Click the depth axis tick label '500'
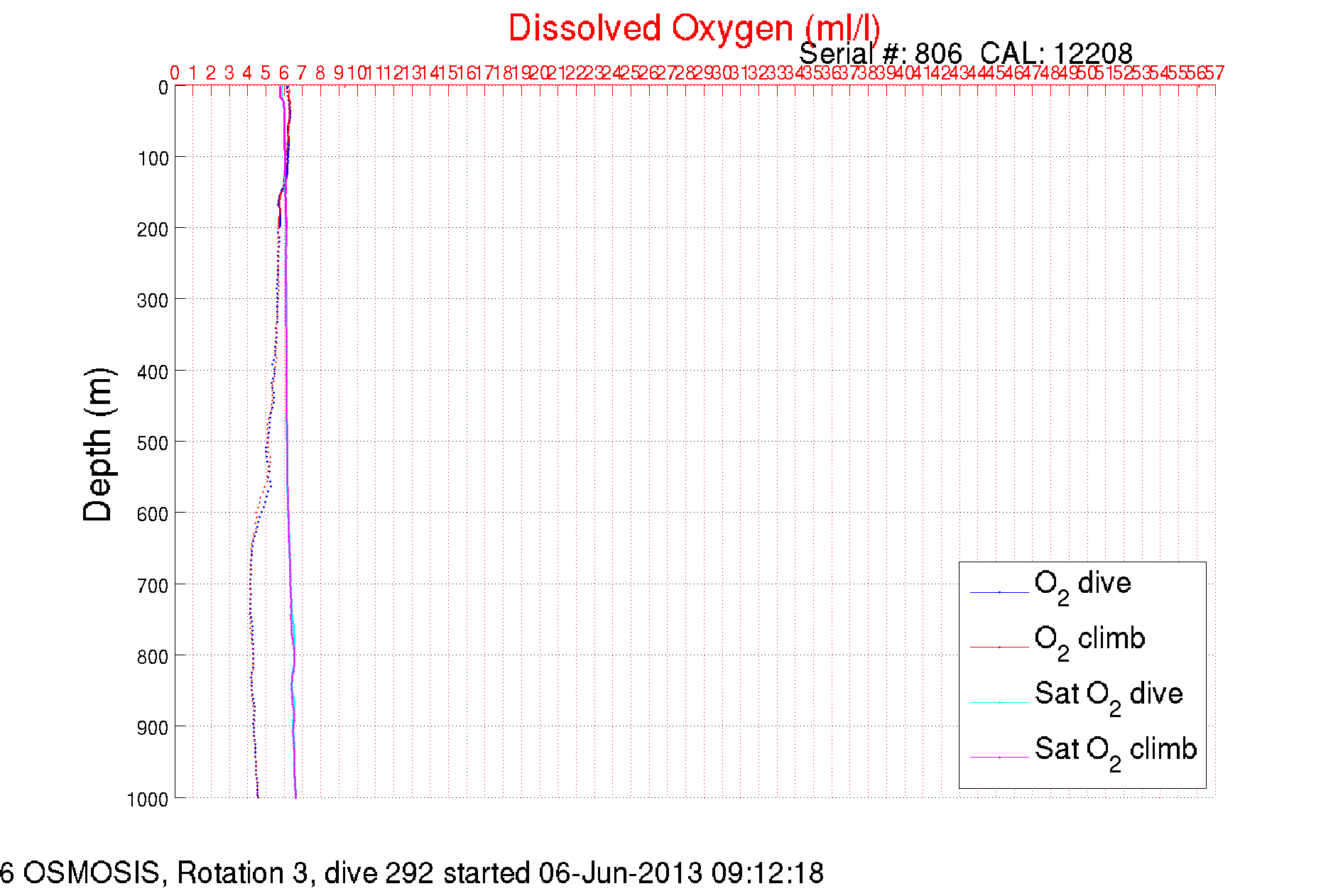 (x=153, y=443)
